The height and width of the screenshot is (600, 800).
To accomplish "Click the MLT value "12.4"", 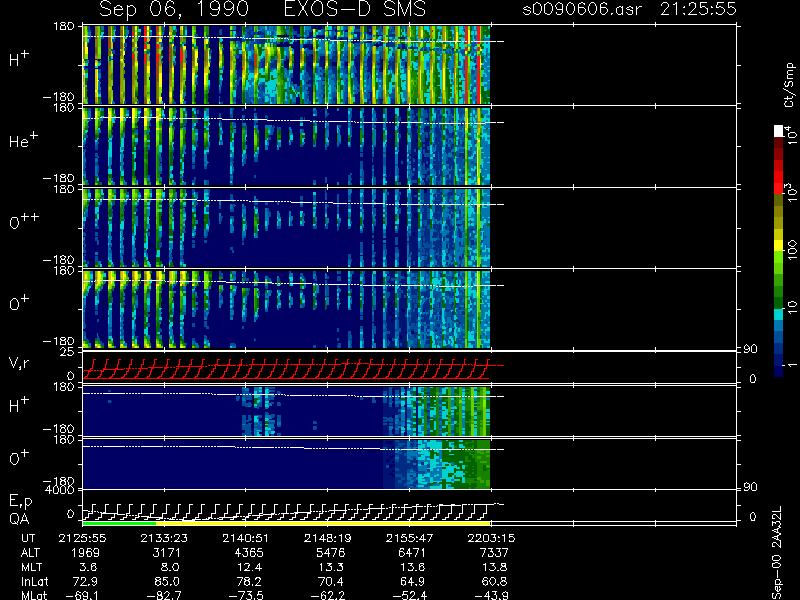I will click(x=249, y=567).
